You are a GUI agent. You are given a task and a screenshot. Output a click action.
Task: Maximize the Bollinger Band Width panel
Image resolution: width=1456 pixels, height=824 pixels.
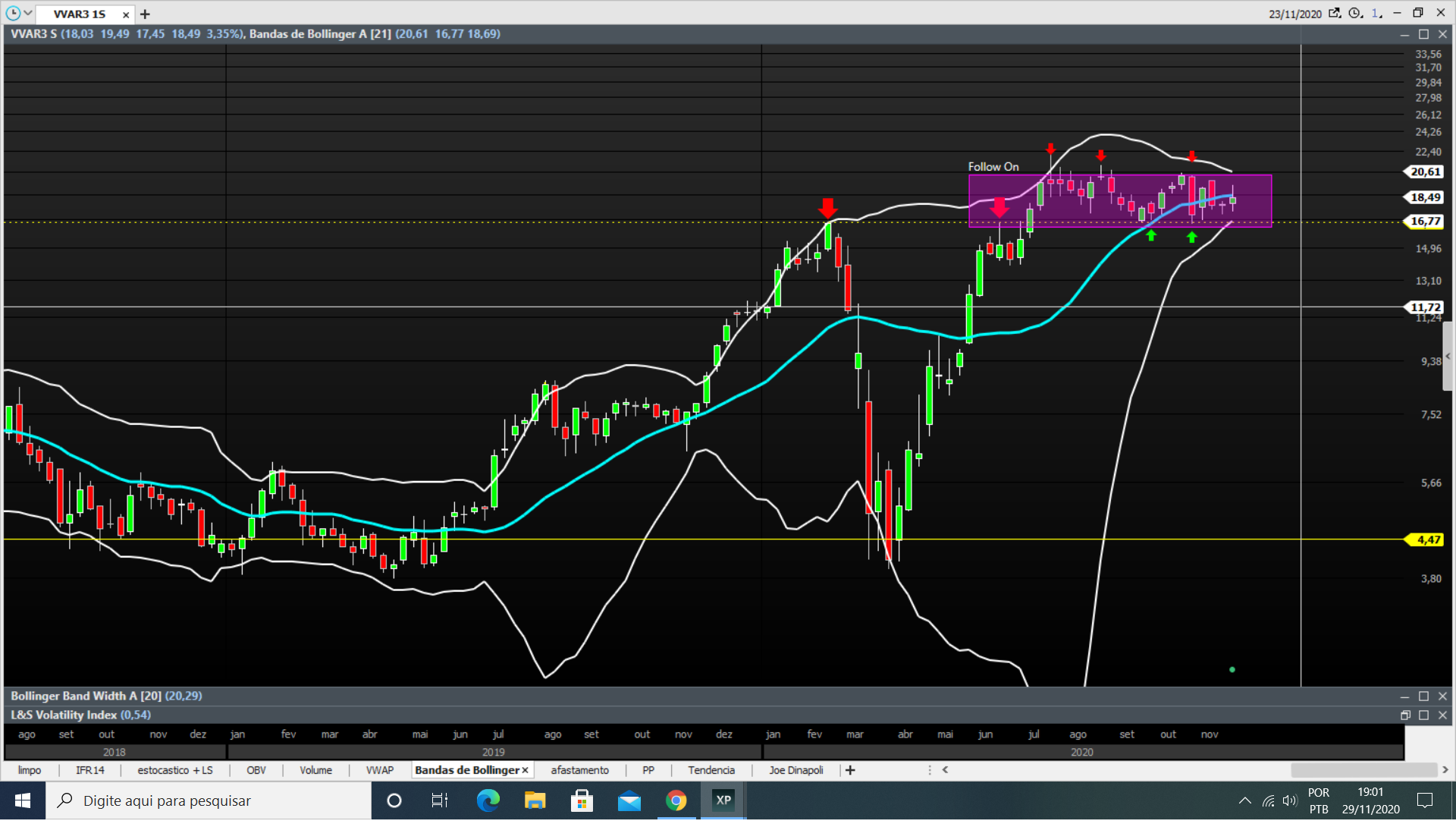click(x=1423, y=697)
